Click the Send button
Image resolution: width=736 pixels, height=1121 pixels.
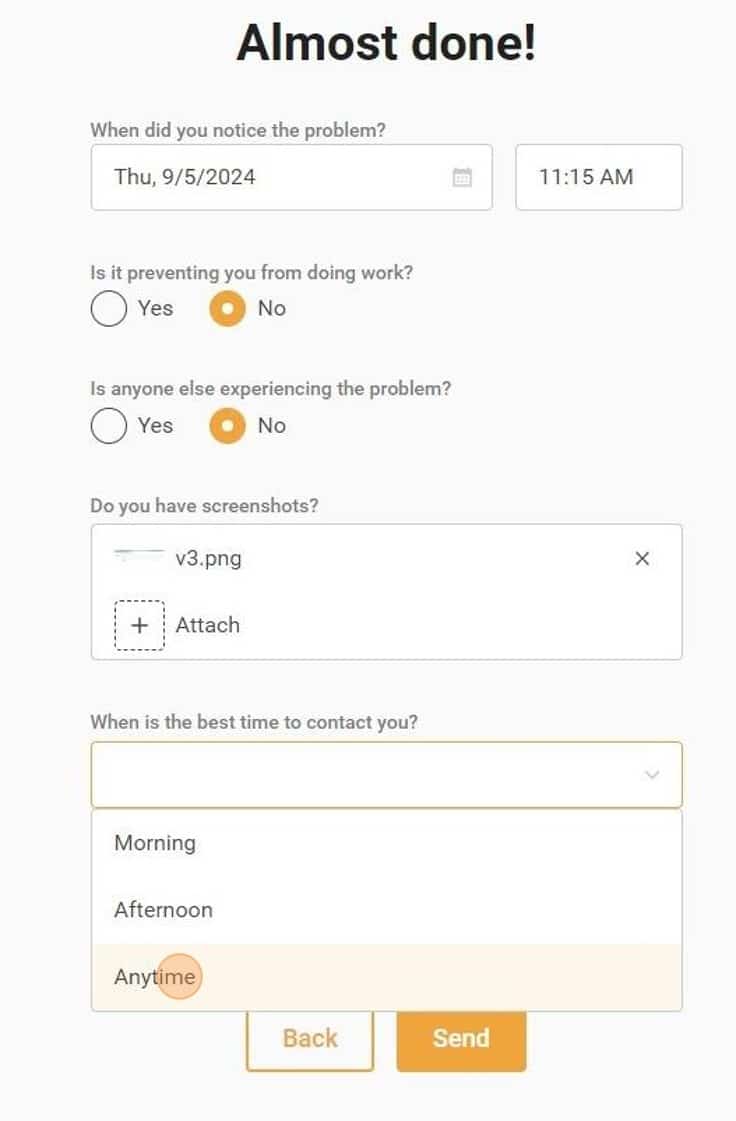tap(461, 1038)
